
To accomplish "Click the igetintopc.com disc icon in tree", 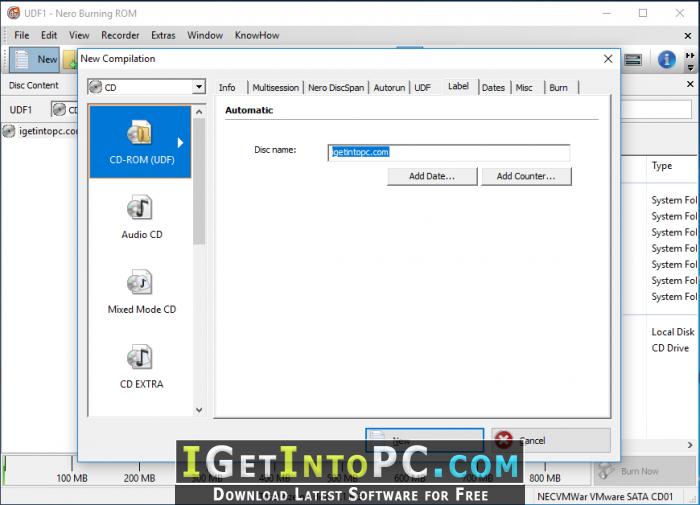I will coord(8,131).
